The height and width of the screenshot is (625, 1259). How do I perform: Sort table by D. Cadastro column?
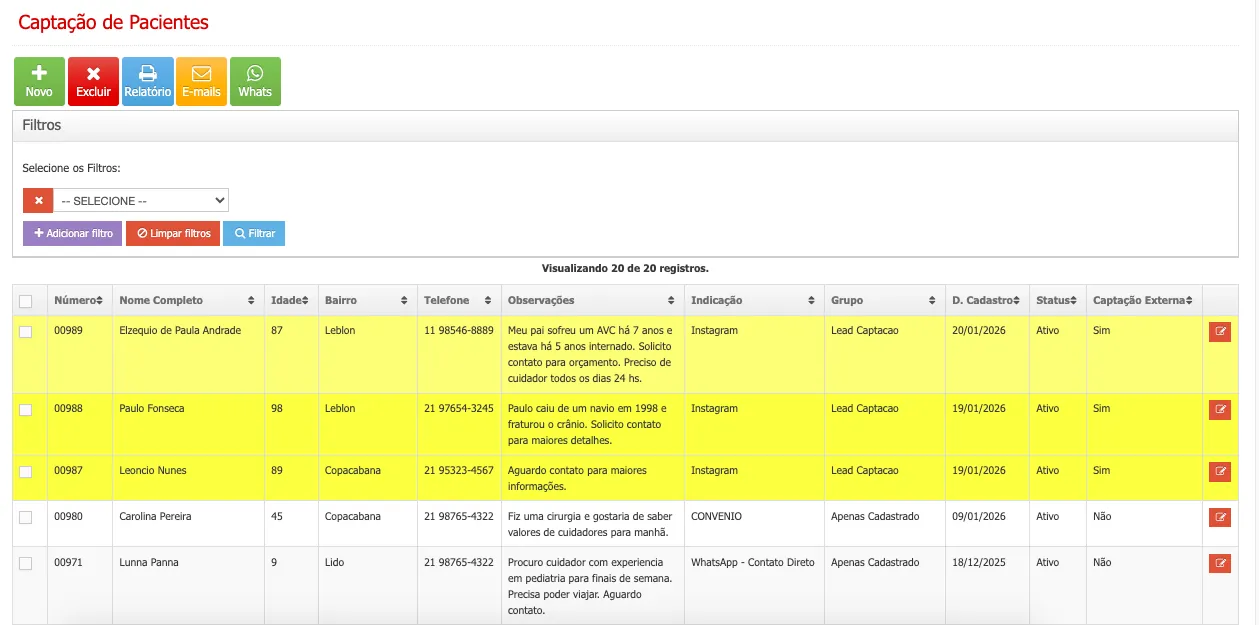(x=987, y=300)
